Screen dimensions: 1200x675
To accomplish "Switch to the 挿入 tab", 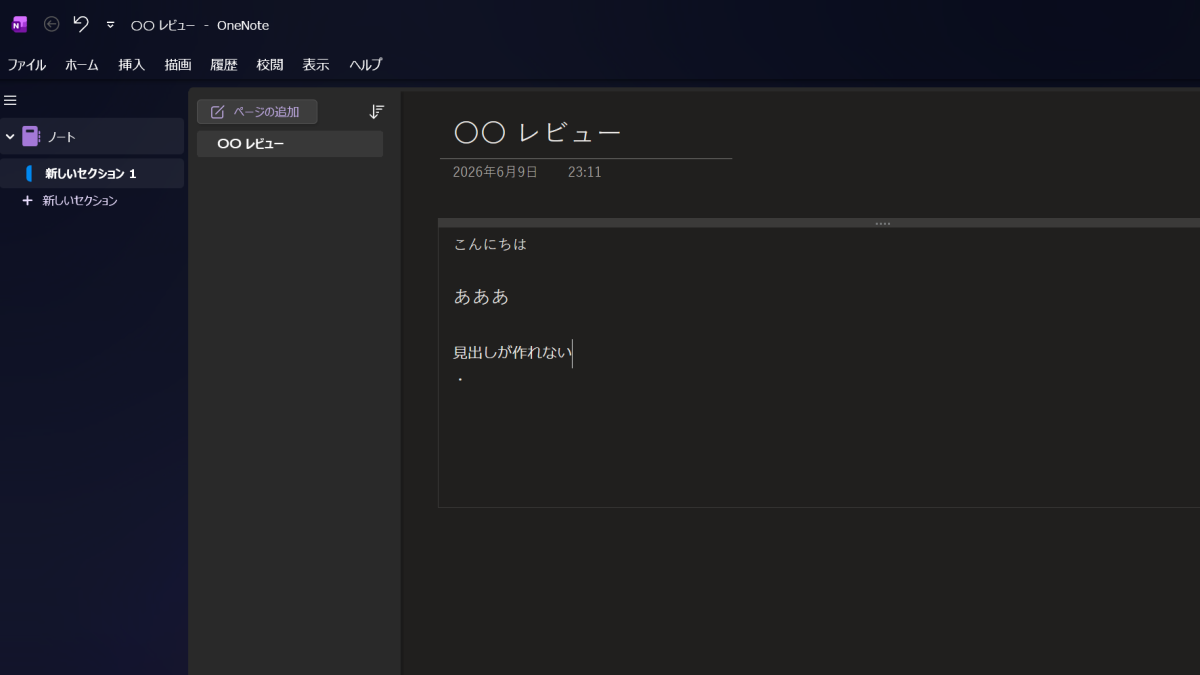I will coord(132,65).
